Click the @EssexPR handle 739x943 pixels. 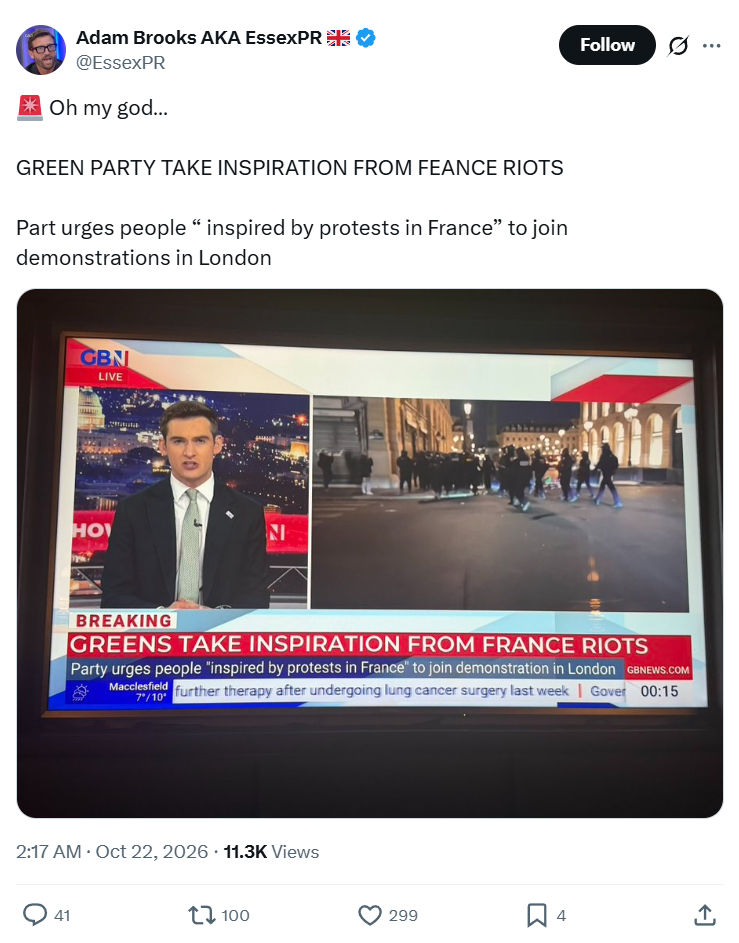coord(120,63)
